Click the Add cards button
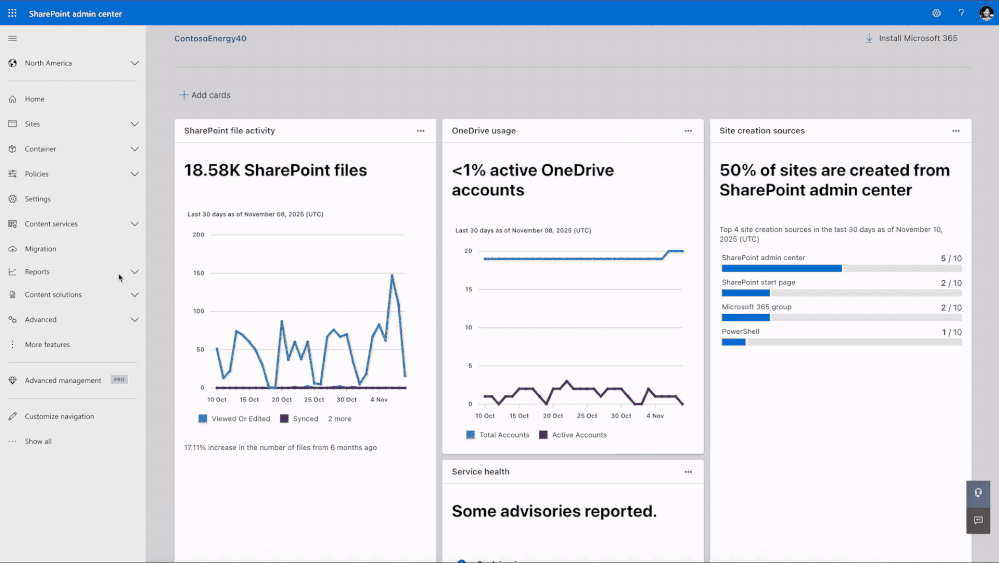This screenshot has height=563, width=999. 205,95
